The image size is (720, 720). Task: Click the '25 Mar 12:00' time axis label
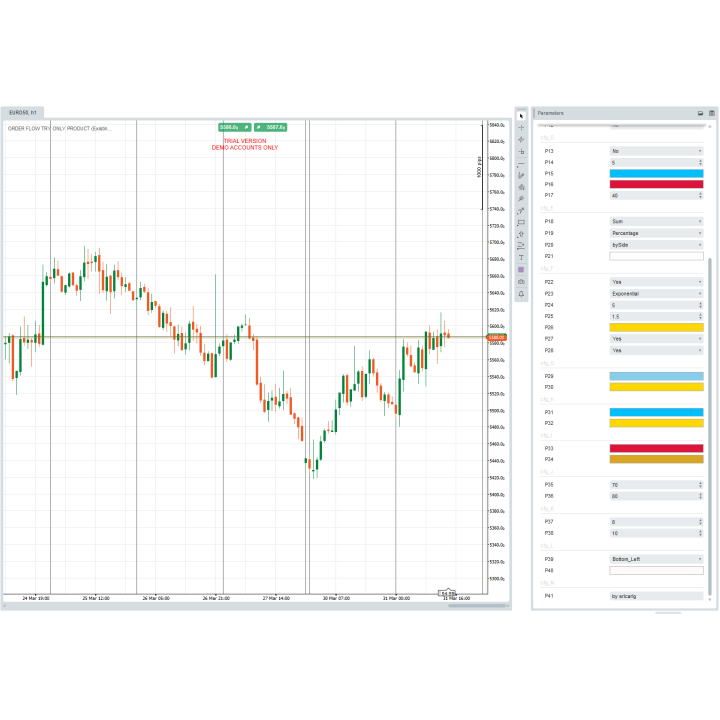(96, 598)
